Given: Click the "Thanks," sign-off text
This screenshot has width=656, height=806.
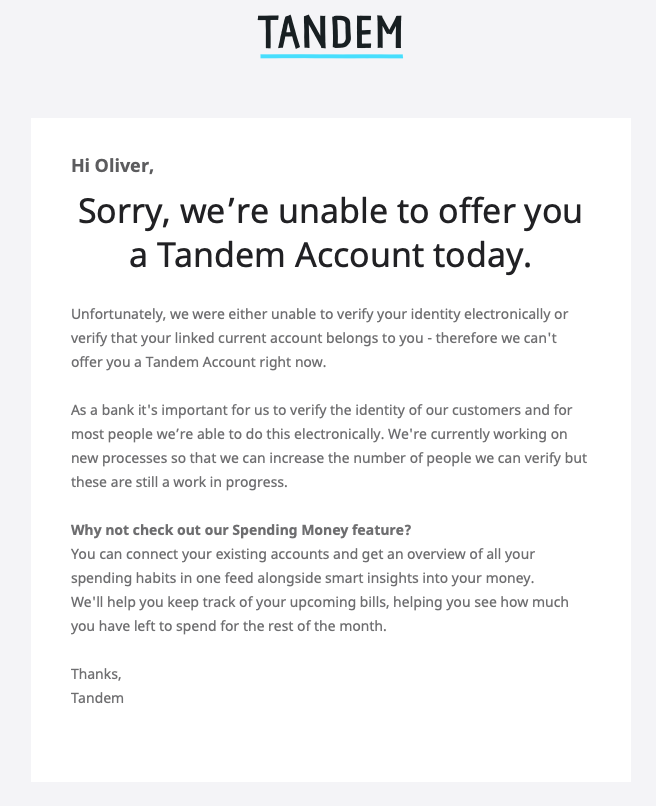Looking at the screenshot, I should click(96, 674).
